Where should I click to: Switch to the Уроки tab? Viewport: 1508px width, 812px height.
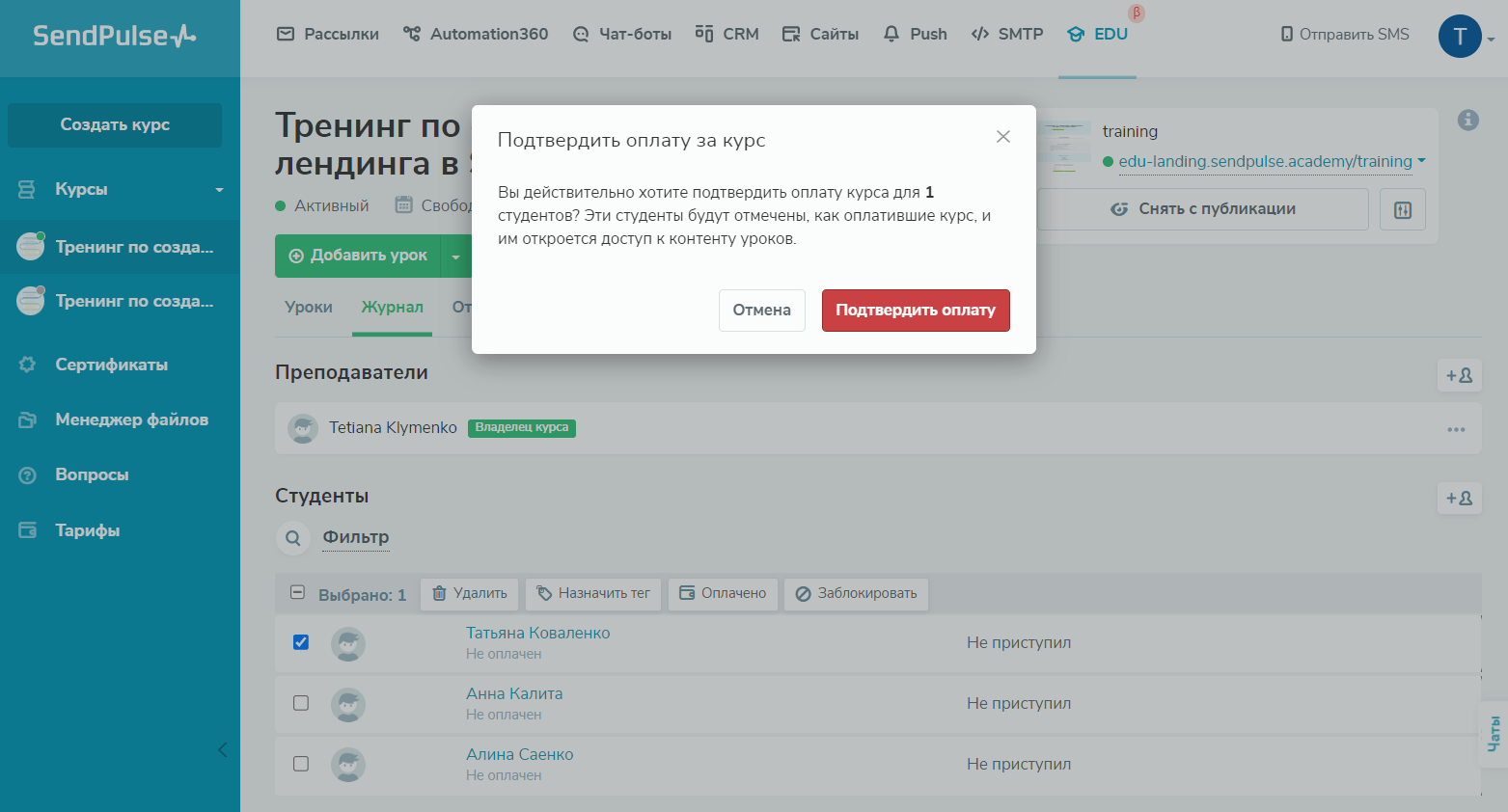tap(309, 307)
